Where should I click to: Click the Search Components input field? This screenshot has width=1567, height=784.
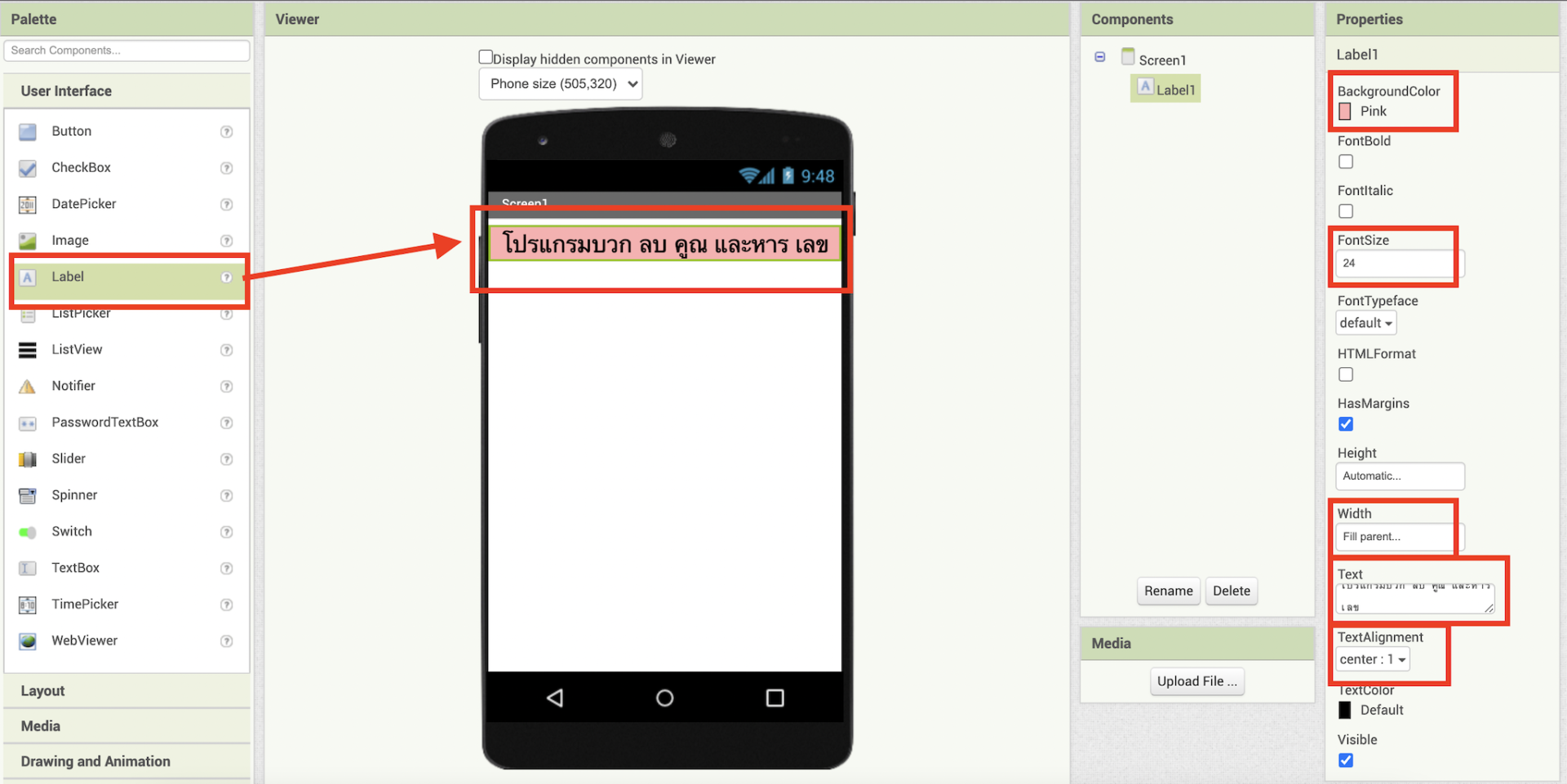click(127, 50)
